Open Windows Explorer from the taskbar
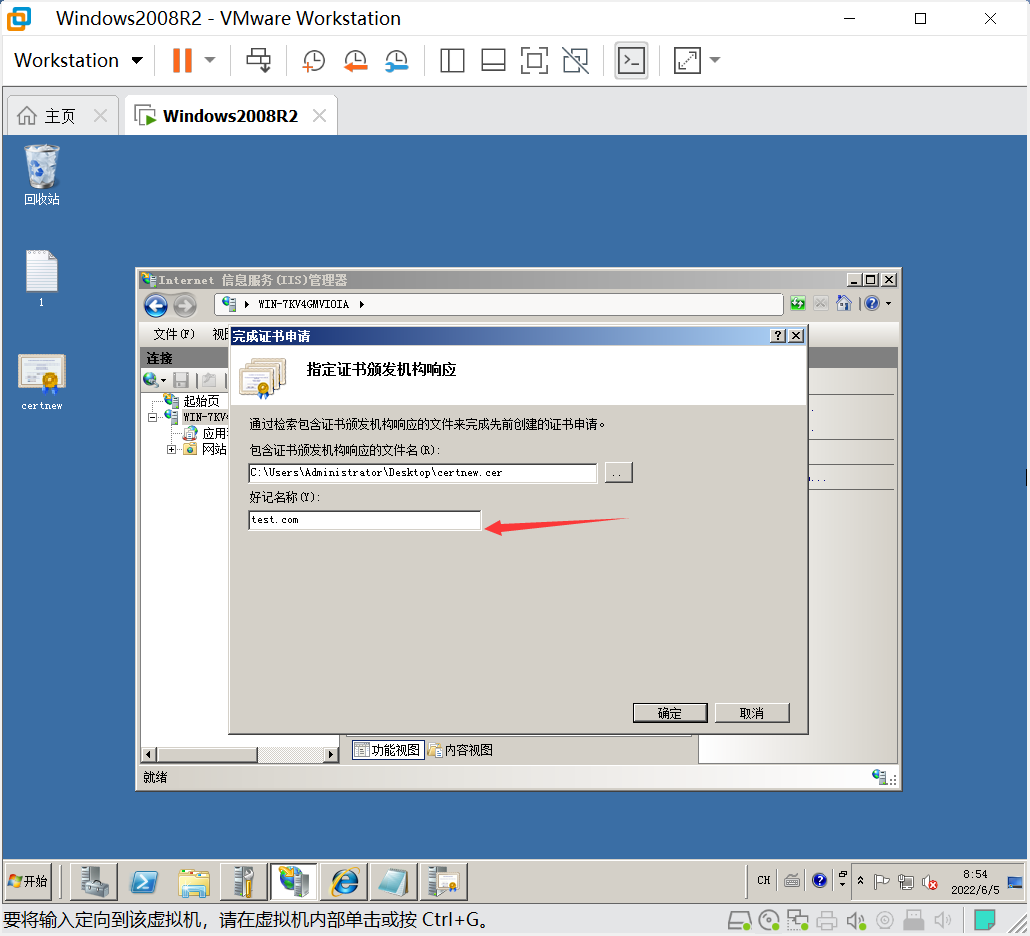The width and height of the screenshot is (1030, 936). click(194, 881)
